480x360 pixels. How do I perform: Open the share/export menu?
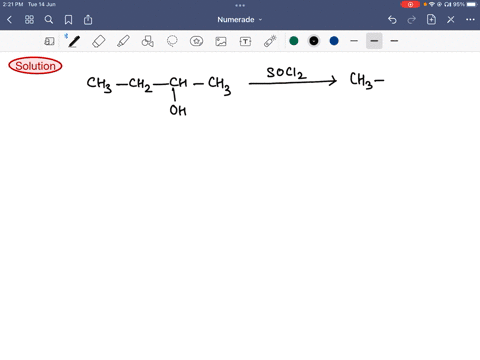[88, 20]
